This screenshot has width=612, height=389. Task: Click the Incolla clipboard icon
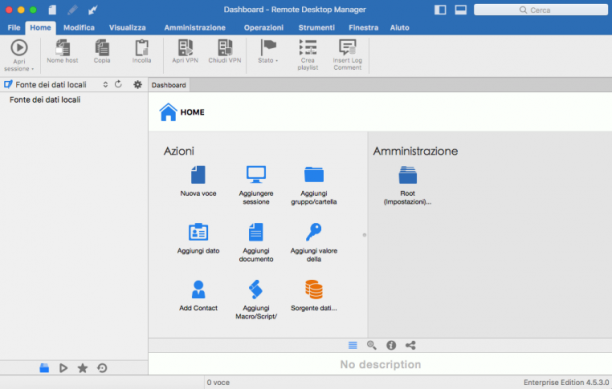142,48
